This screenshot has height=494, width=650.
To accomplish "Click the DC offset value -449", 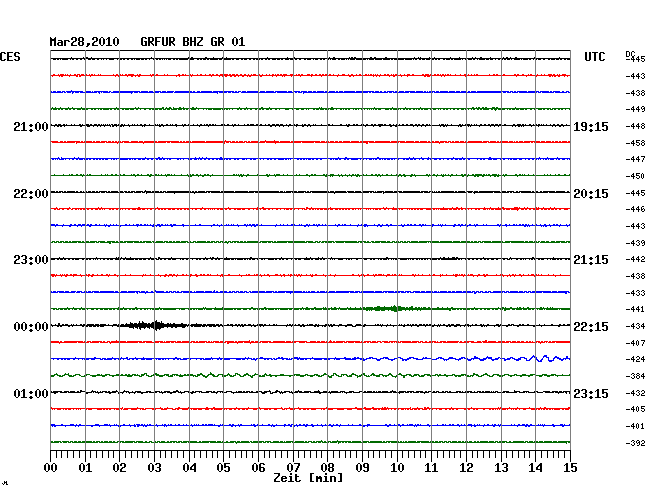I will tap(635, 109).
